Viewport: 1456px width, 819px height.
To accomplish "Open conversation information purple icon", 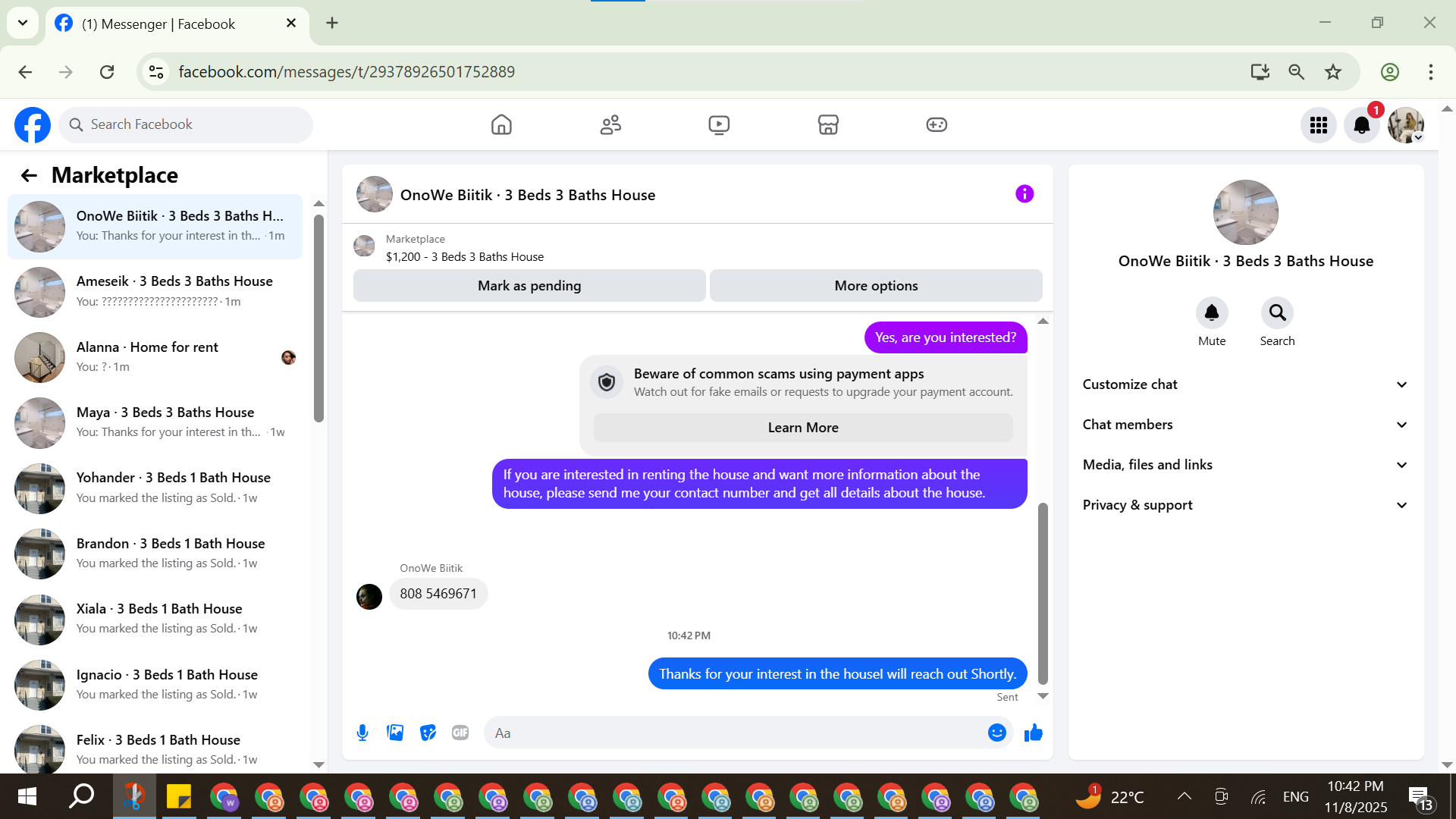I will tap(1025, 194).
